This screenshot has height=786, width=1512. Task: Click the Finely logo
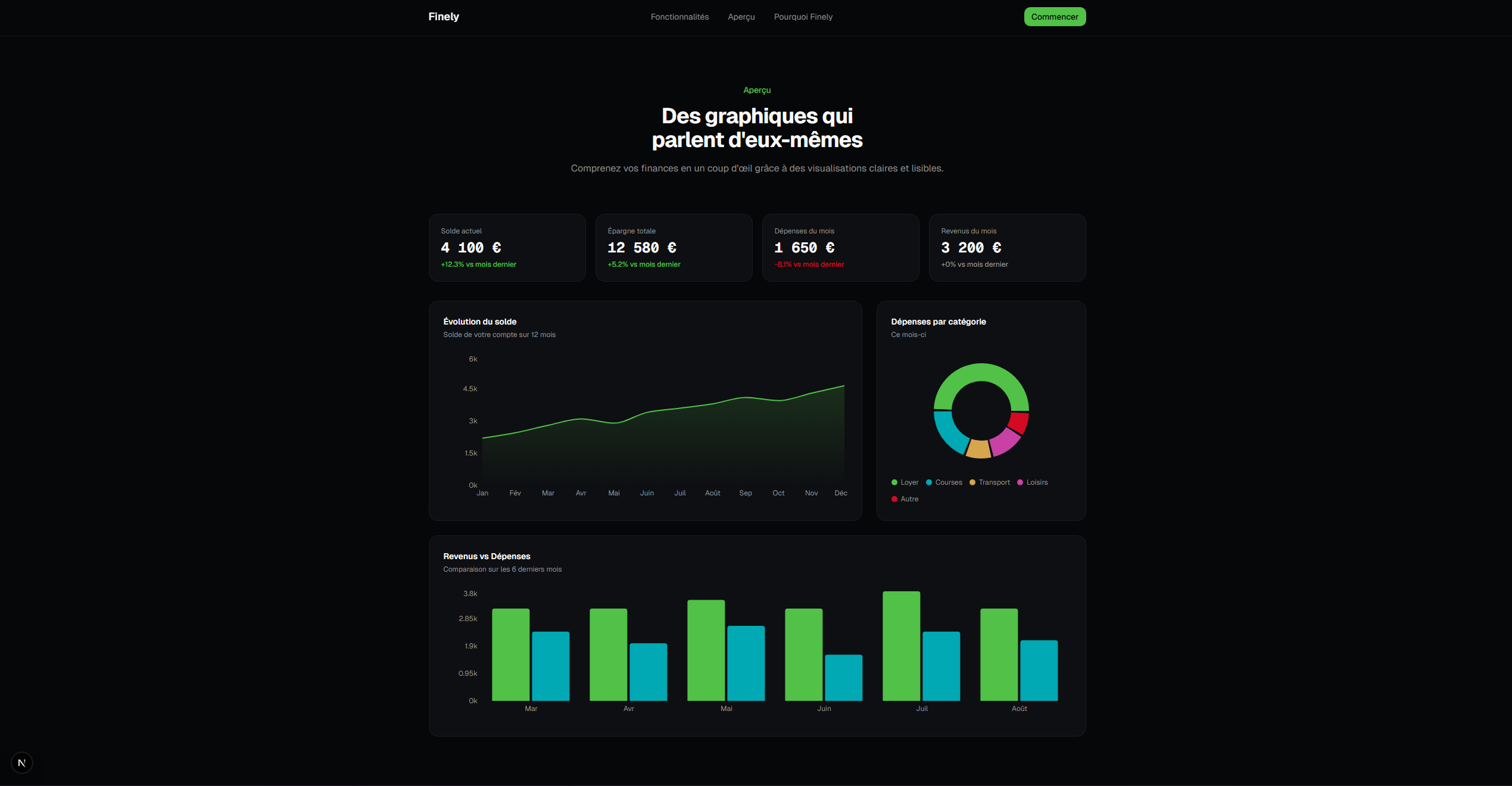coord(444,17)
